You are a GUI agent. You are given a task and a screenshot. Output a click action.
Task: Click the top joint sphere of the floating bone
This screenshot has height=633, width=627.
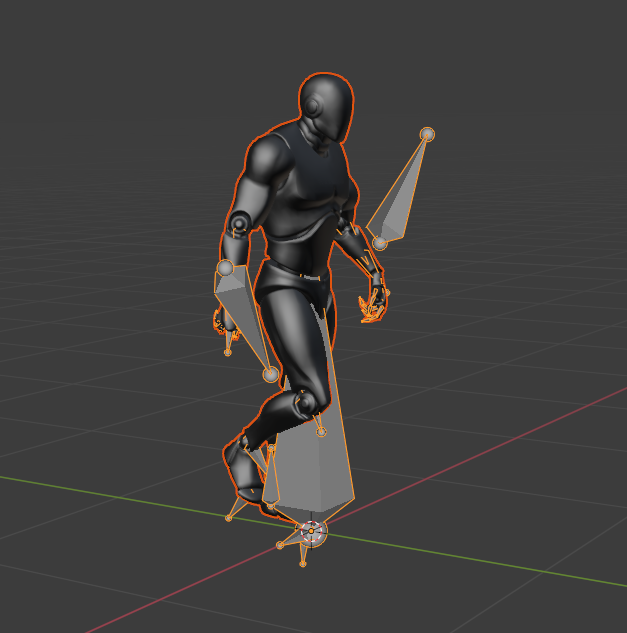[x=427, y=134]
